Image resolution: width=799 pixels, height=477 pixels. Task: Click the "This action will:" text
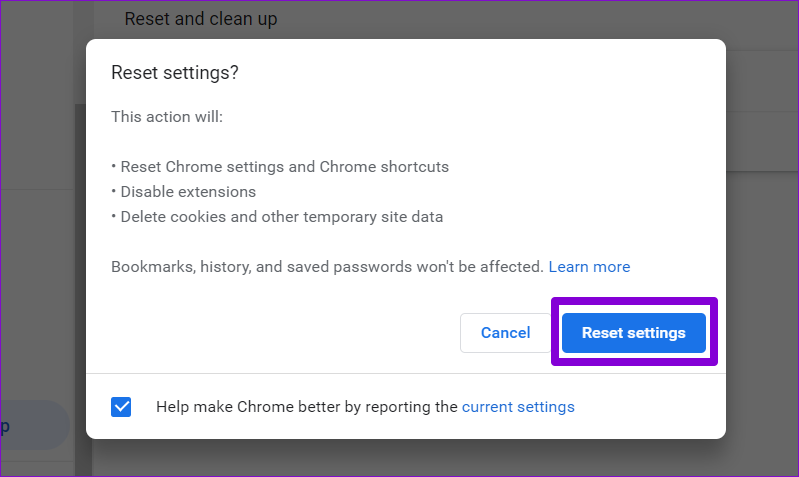pyautogui.click(x=167, y=117)
